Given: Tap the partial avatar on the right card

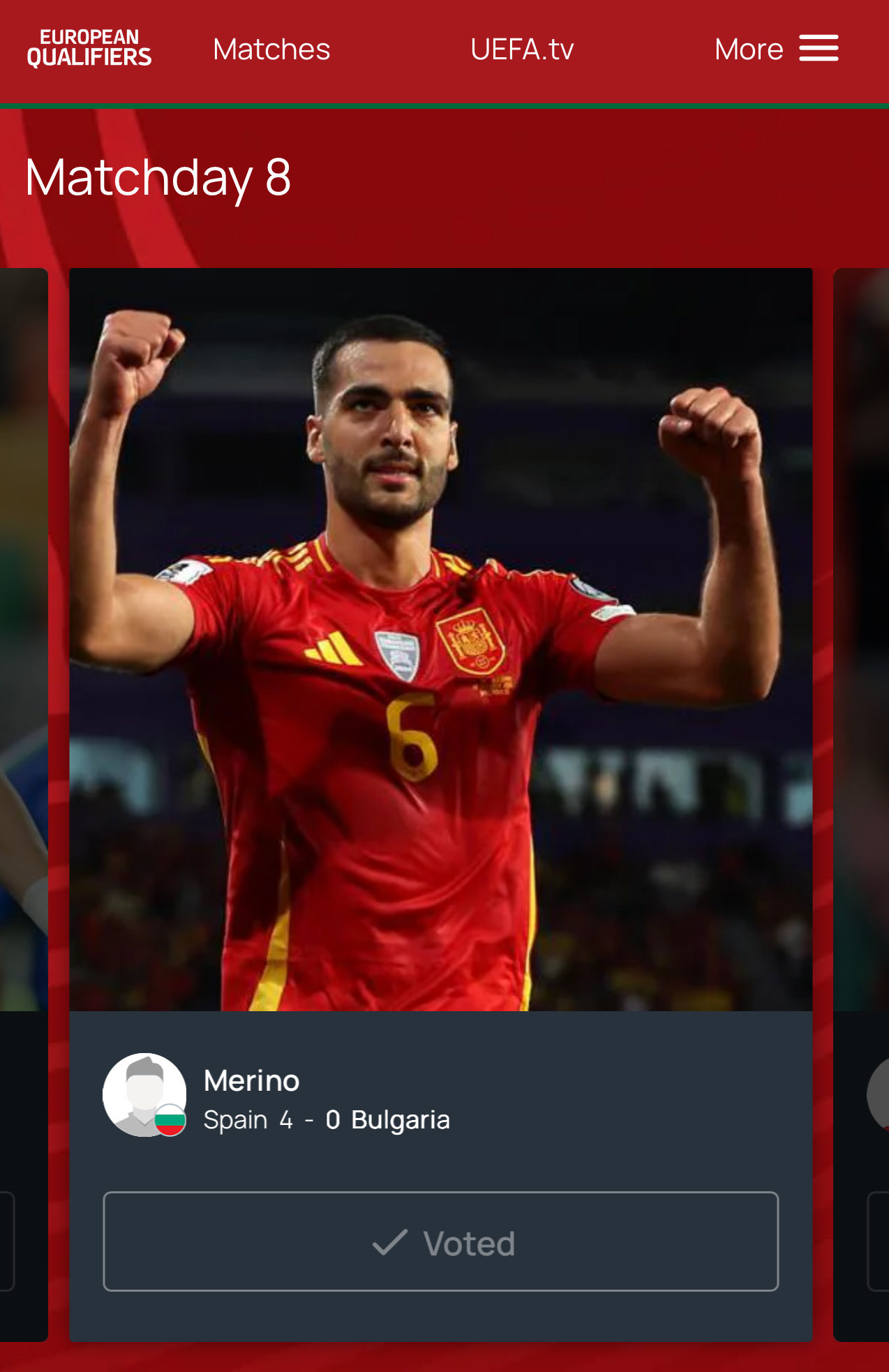Looking at the screenshot, I should tap(878, 1094).
